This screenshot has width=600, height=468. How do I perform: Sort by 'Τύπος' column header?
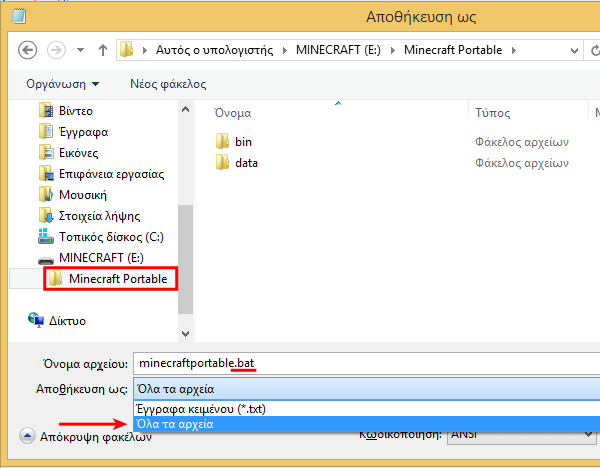coord(492,113)
